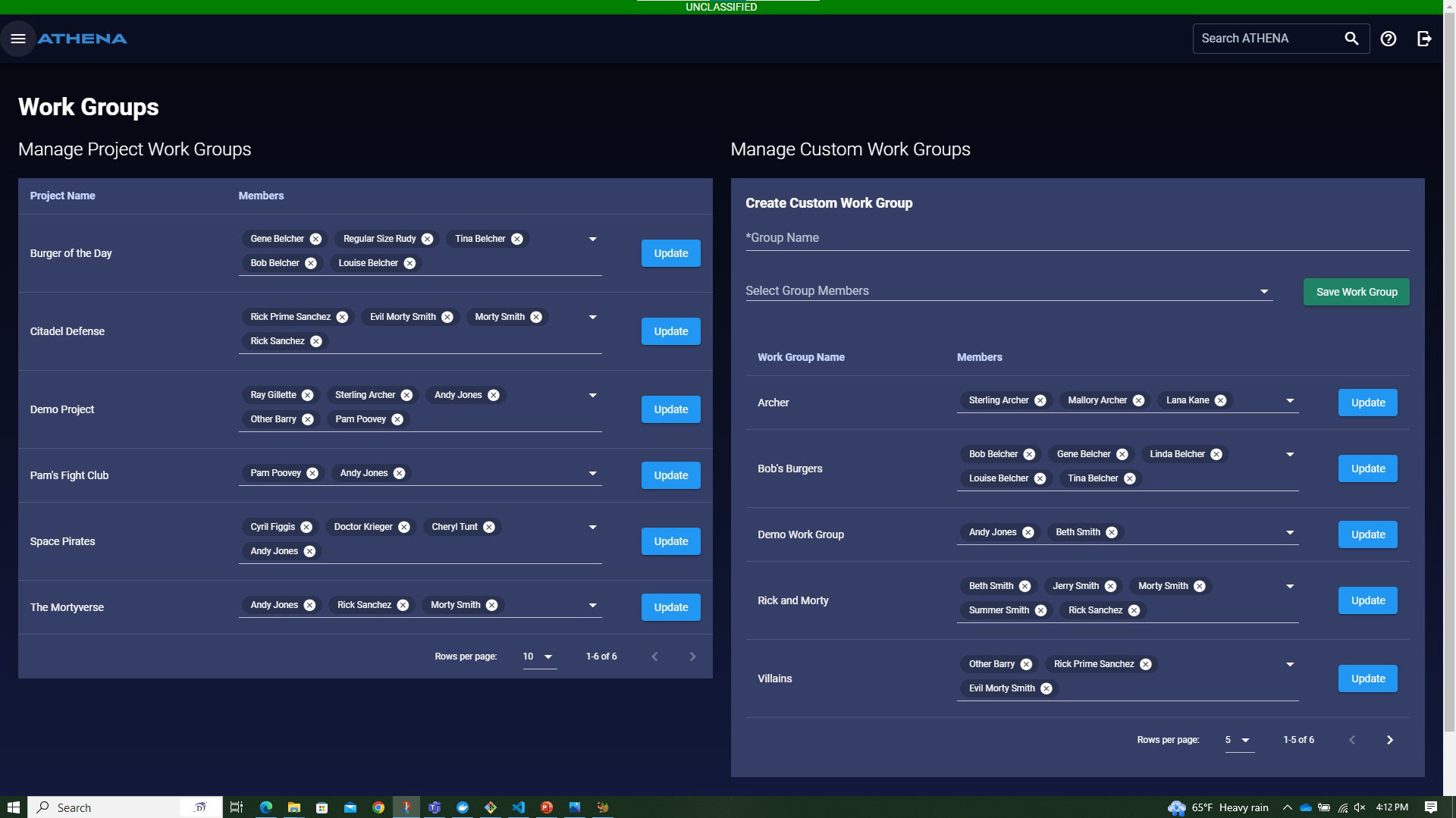Screen dimensions: 1456x818
Task: Remove Louise Belcher from Burger of the Day
Action: click(x=409, y=263)
